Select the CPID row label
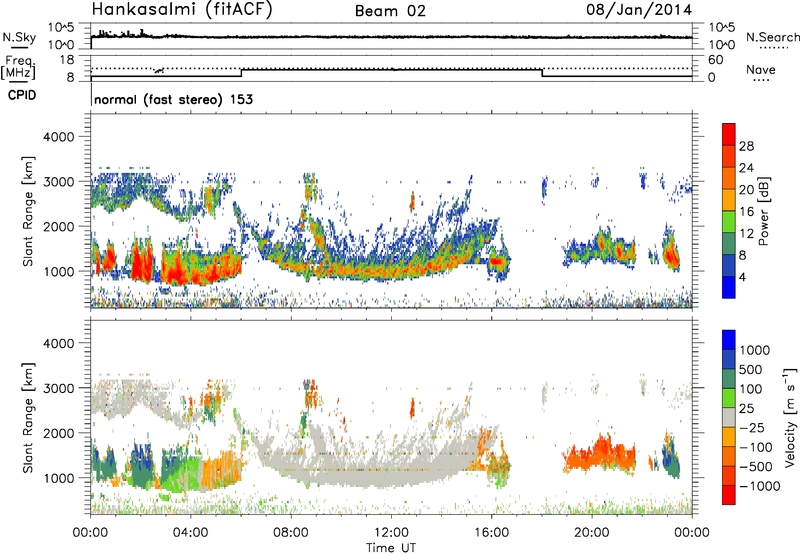 tap(22, 95)
